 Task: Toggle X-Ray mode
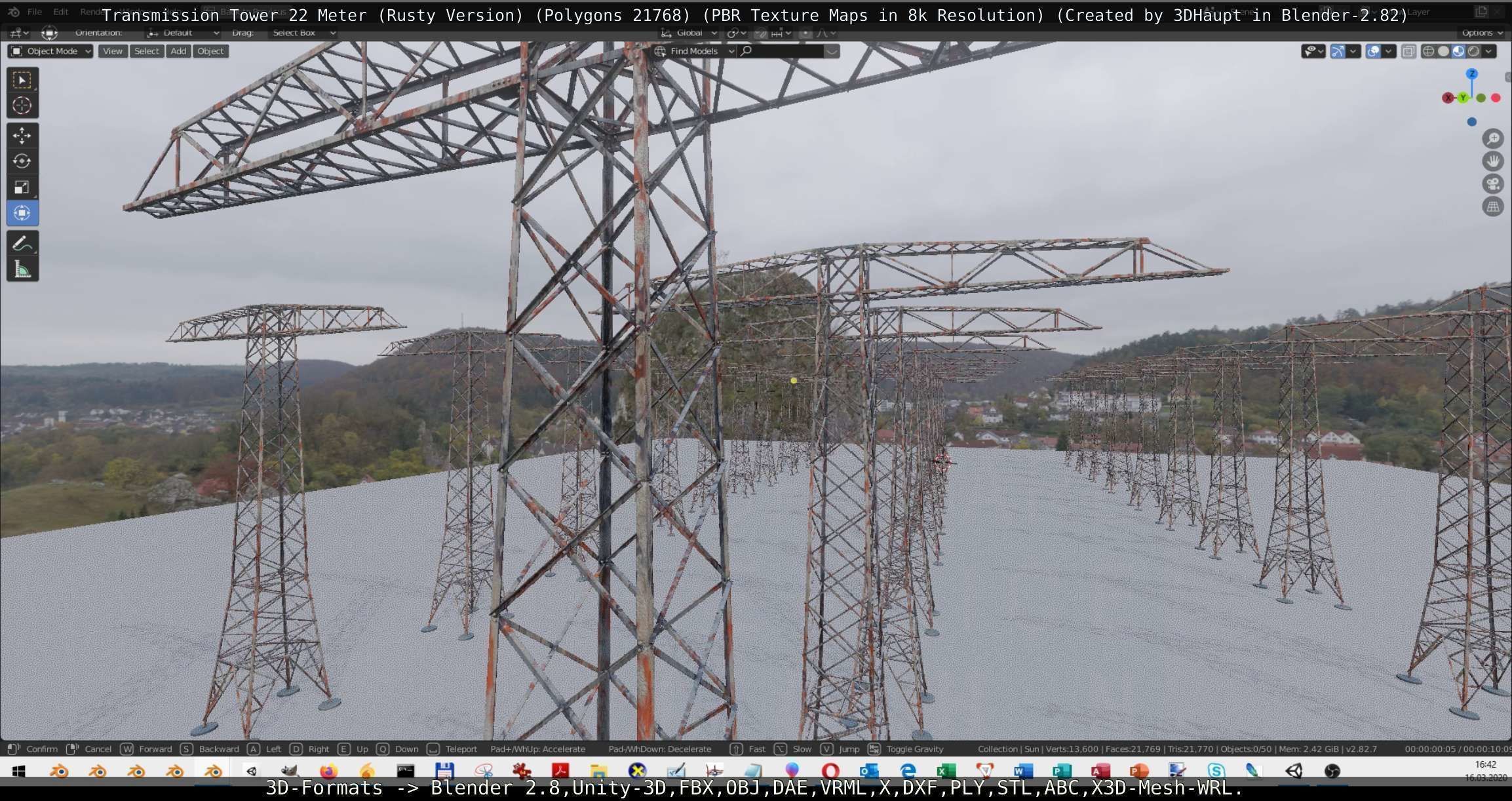click(x=1408, y=51)
